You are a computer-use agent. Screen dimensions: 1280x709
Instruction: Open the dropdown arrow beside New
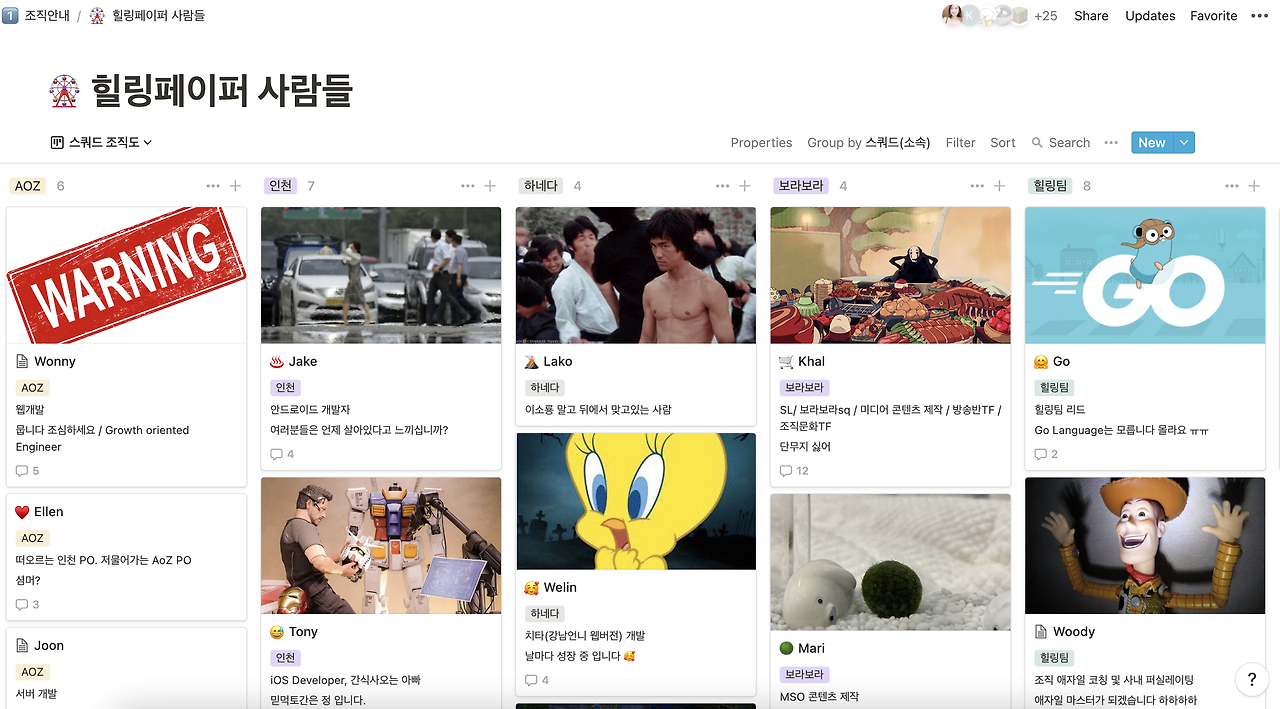(x=1184, y=143)
